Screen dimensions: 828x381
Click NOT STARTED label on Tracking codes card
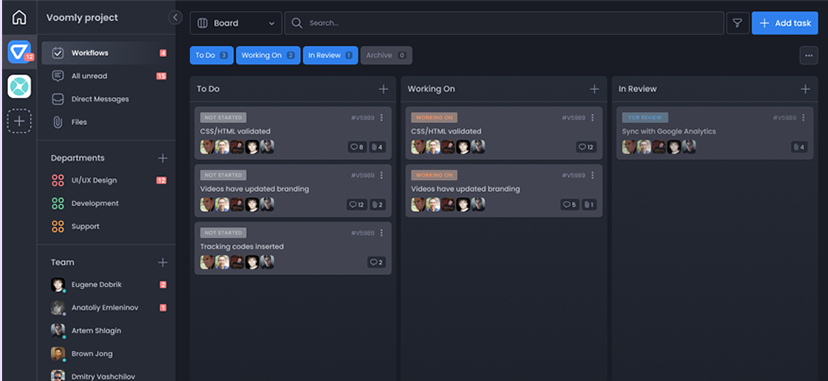coord(223,233)
